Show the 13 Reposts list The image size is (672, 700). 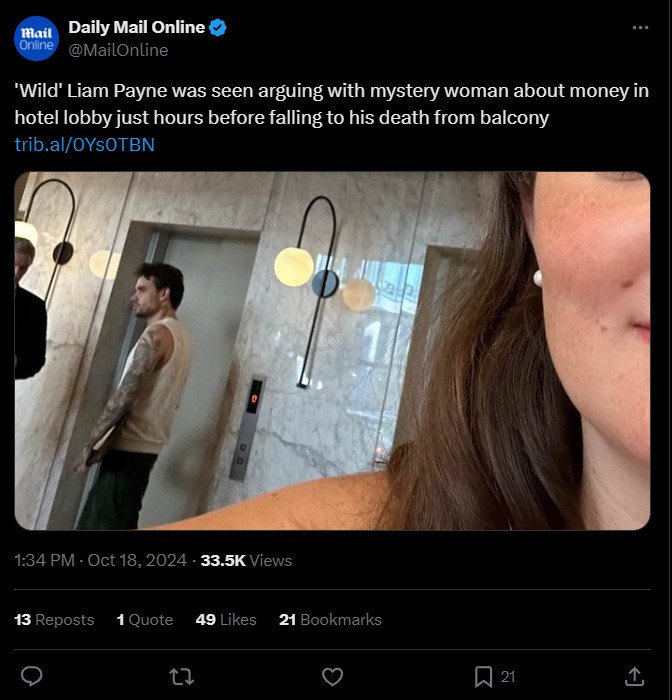point(54,620)
